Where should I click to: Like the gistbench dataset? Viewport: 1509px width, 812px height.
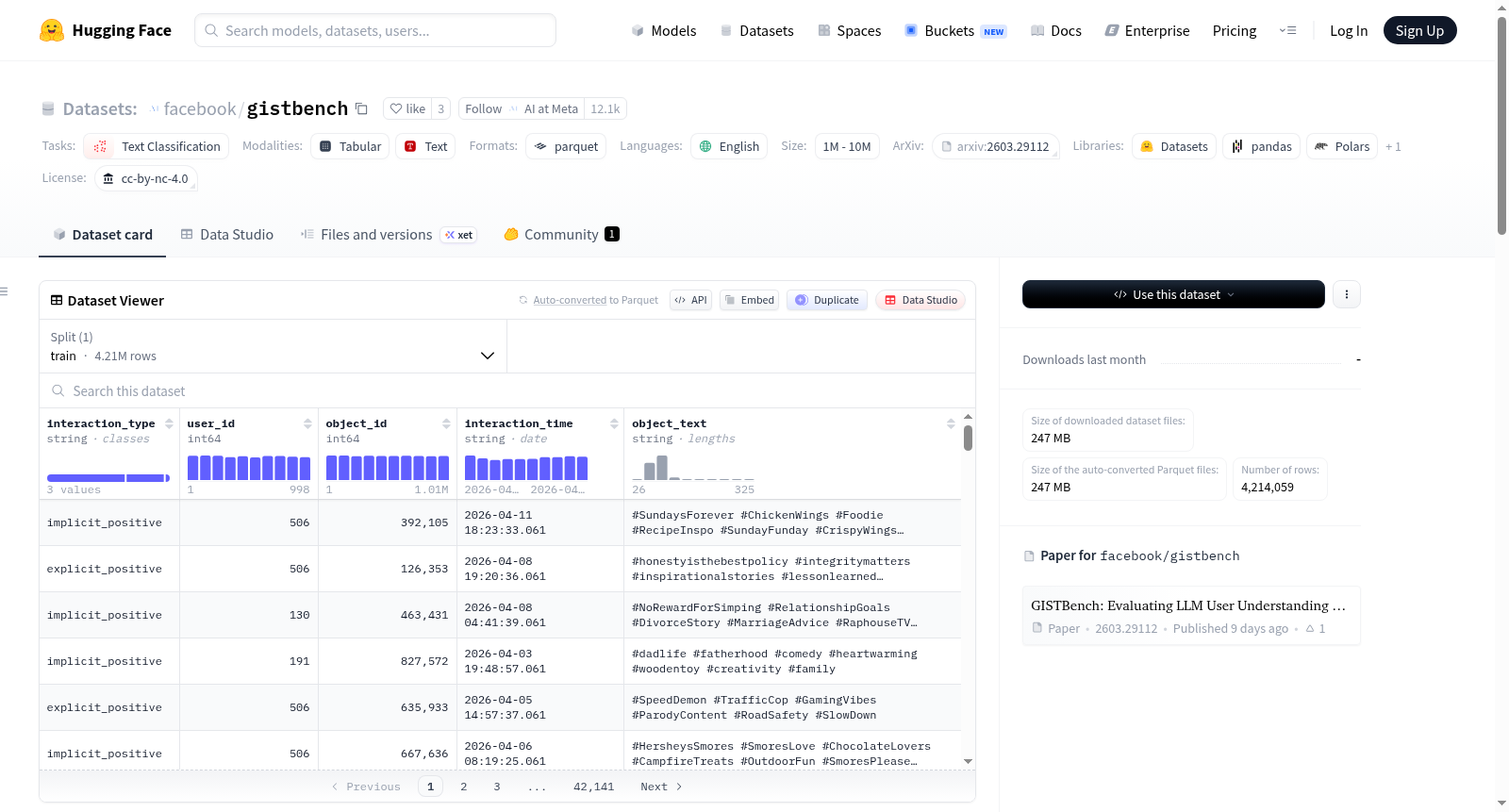pos(407,108)
